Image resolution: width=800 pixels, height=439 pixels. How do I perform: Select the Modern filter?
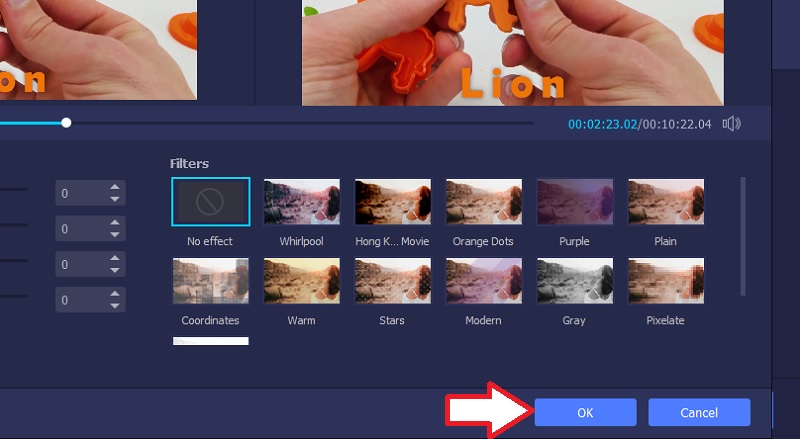tap(484, 281)
